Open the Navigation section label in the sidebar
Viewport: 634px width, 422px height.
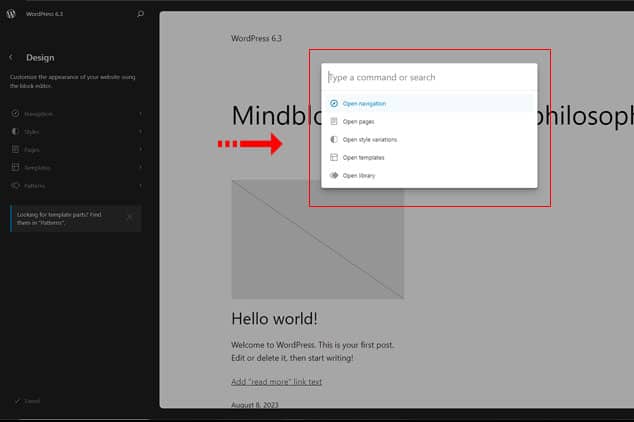[x=38, y=114]
